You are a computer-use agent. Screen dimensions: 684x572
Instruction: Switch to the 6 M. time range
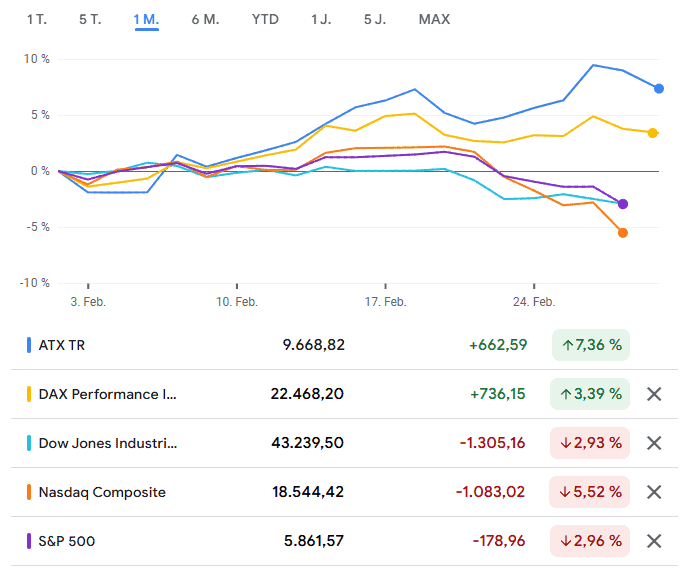click(205, 20)
